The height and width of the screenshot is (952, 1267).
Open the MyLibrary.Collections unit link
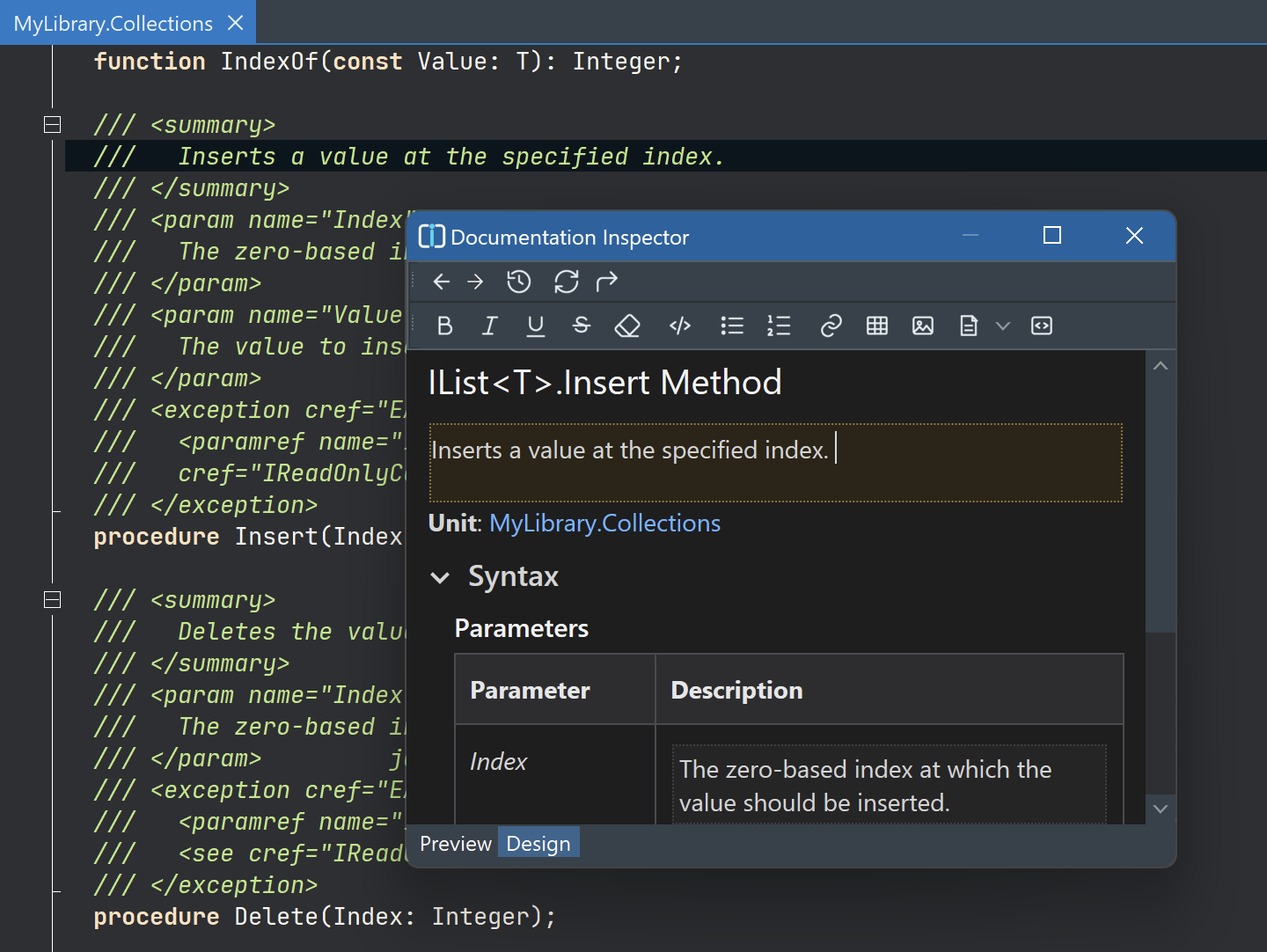(604, 524)
